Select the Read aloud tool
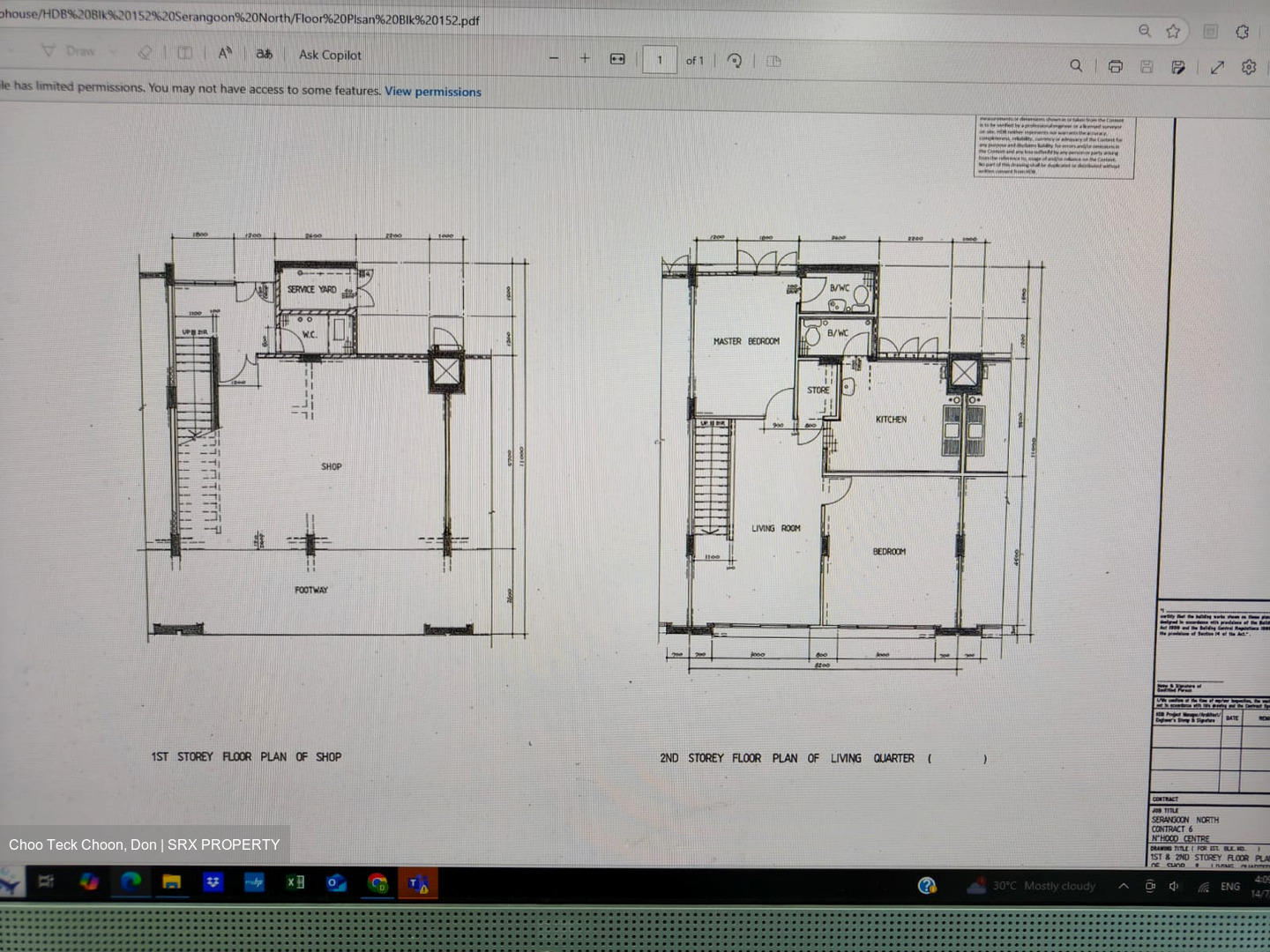The height and width of the screenshot is (952, 1270). pos(225,53)
